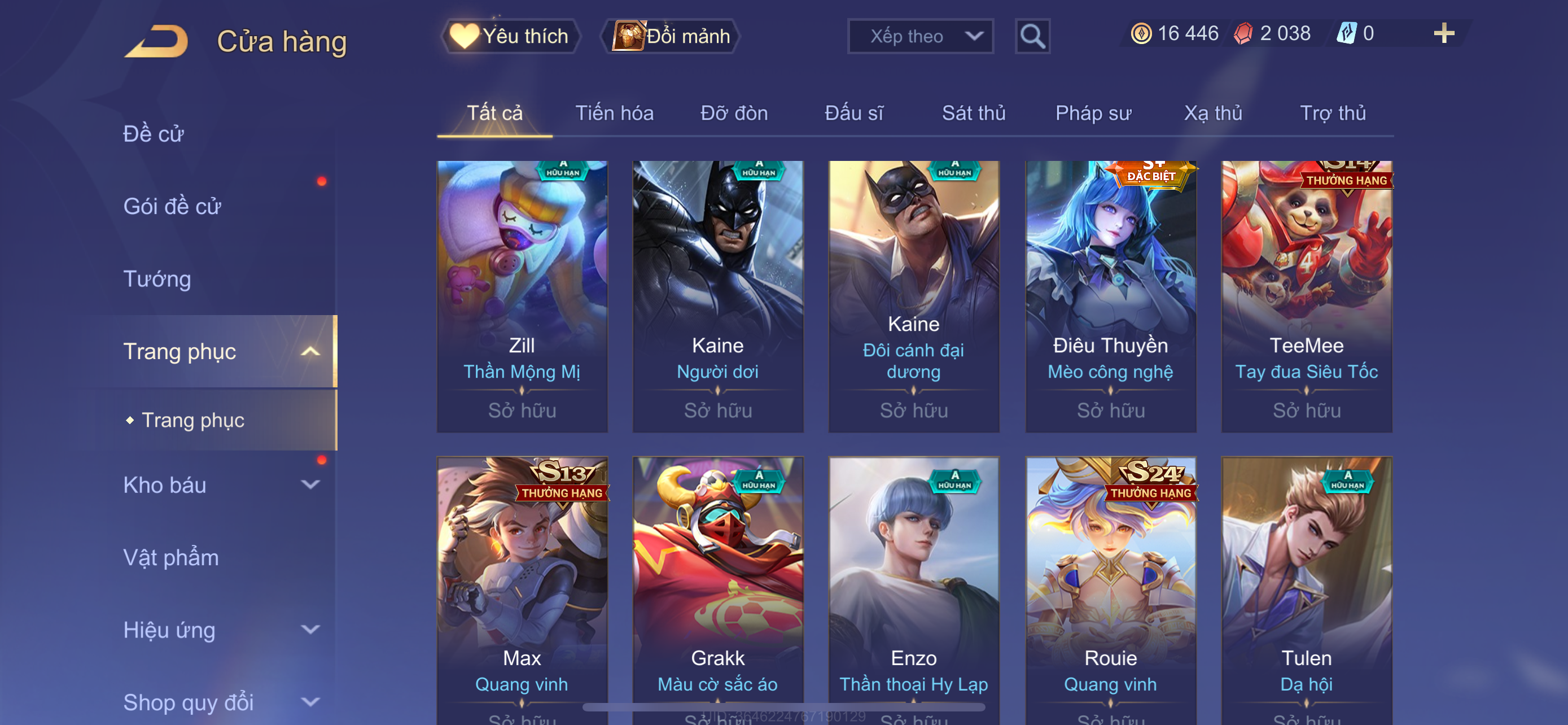1568x725 pixels.
Task: Click the blue voucher ticket icon
Action: pyautogui.click(x=1346, y=33)
